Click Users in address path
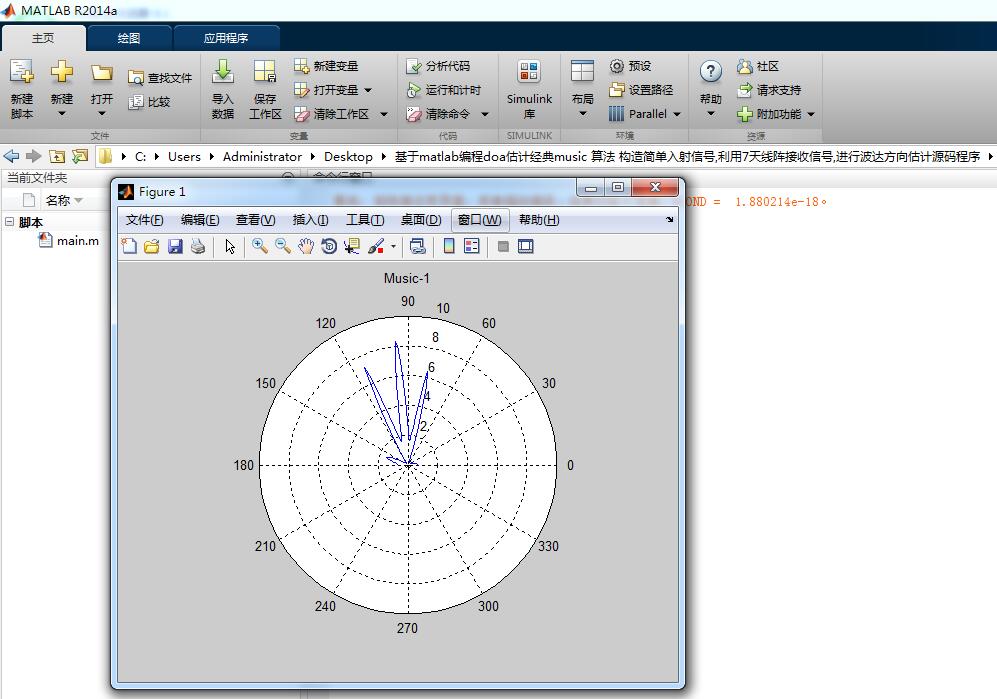Viewport: 997px width, 699px height. (x=184, y=156)
